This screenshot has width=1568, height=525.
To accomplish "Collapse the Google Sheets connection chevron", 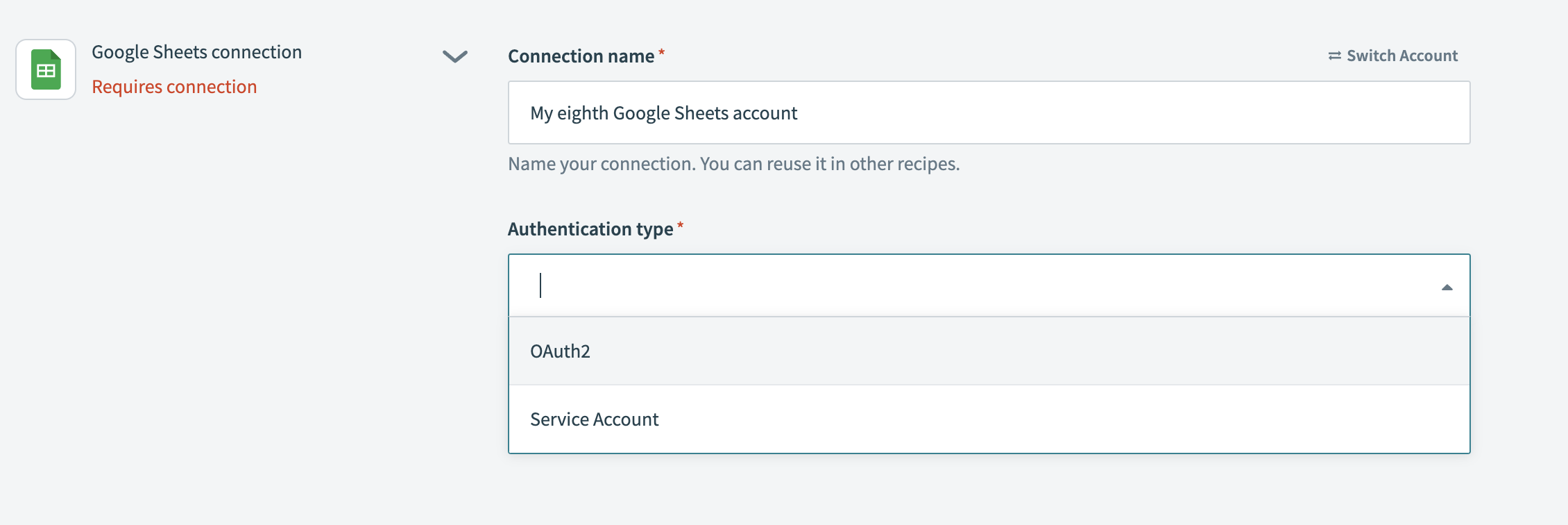I will click(455, 56).
